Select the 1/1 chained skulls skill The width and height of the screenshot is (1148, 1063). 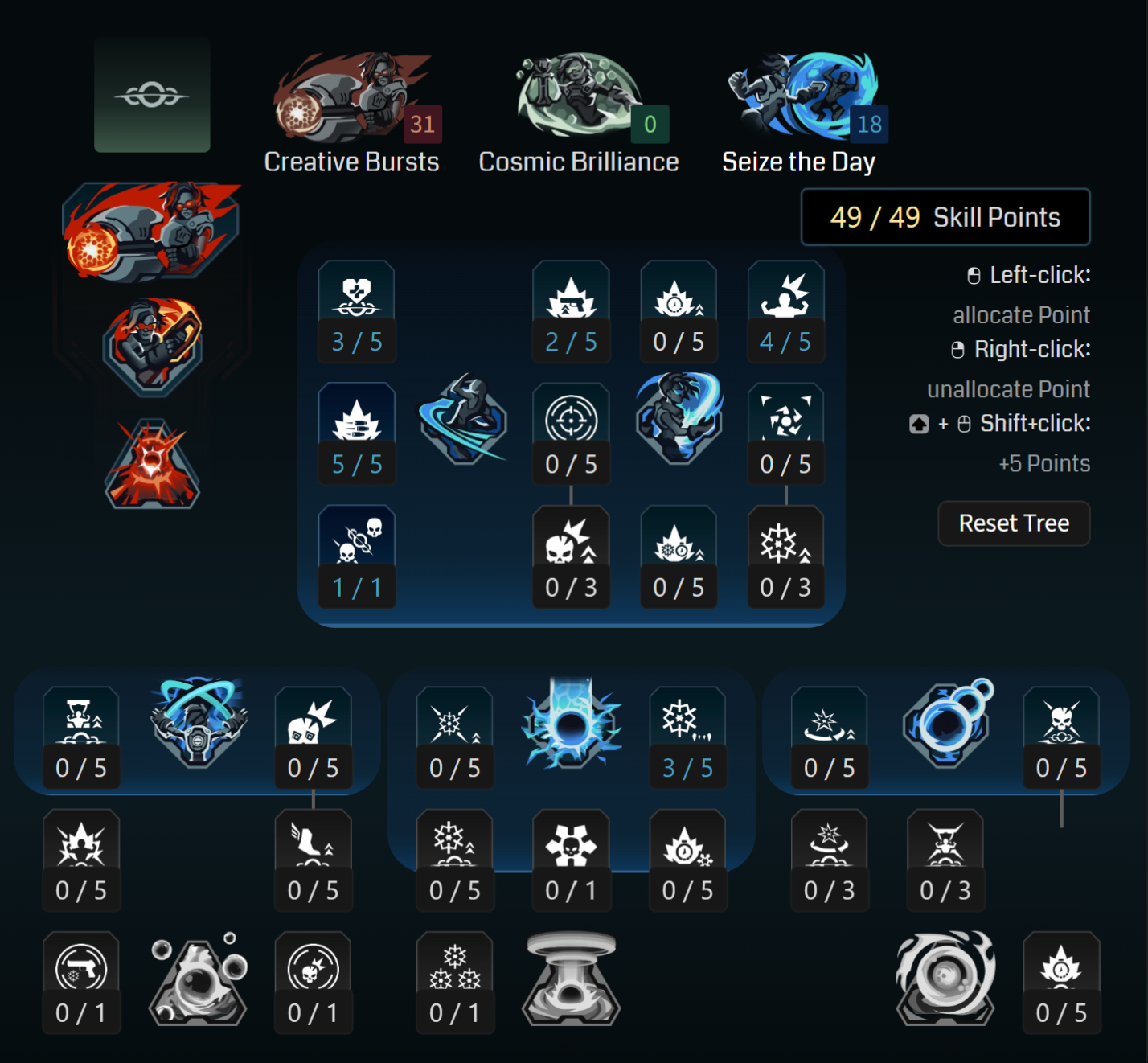357,556
